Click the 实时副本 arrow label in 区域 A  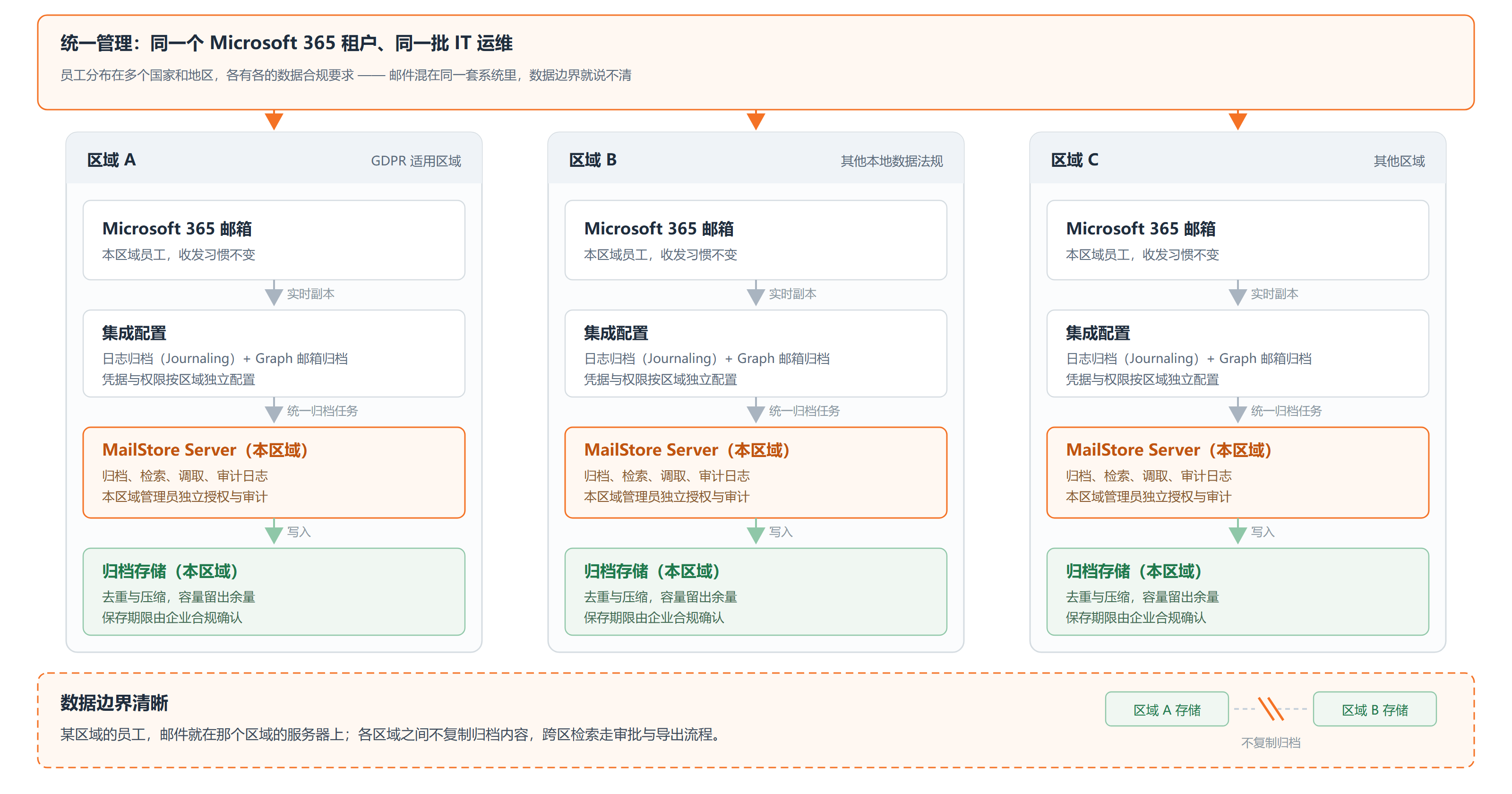point(310,293)
